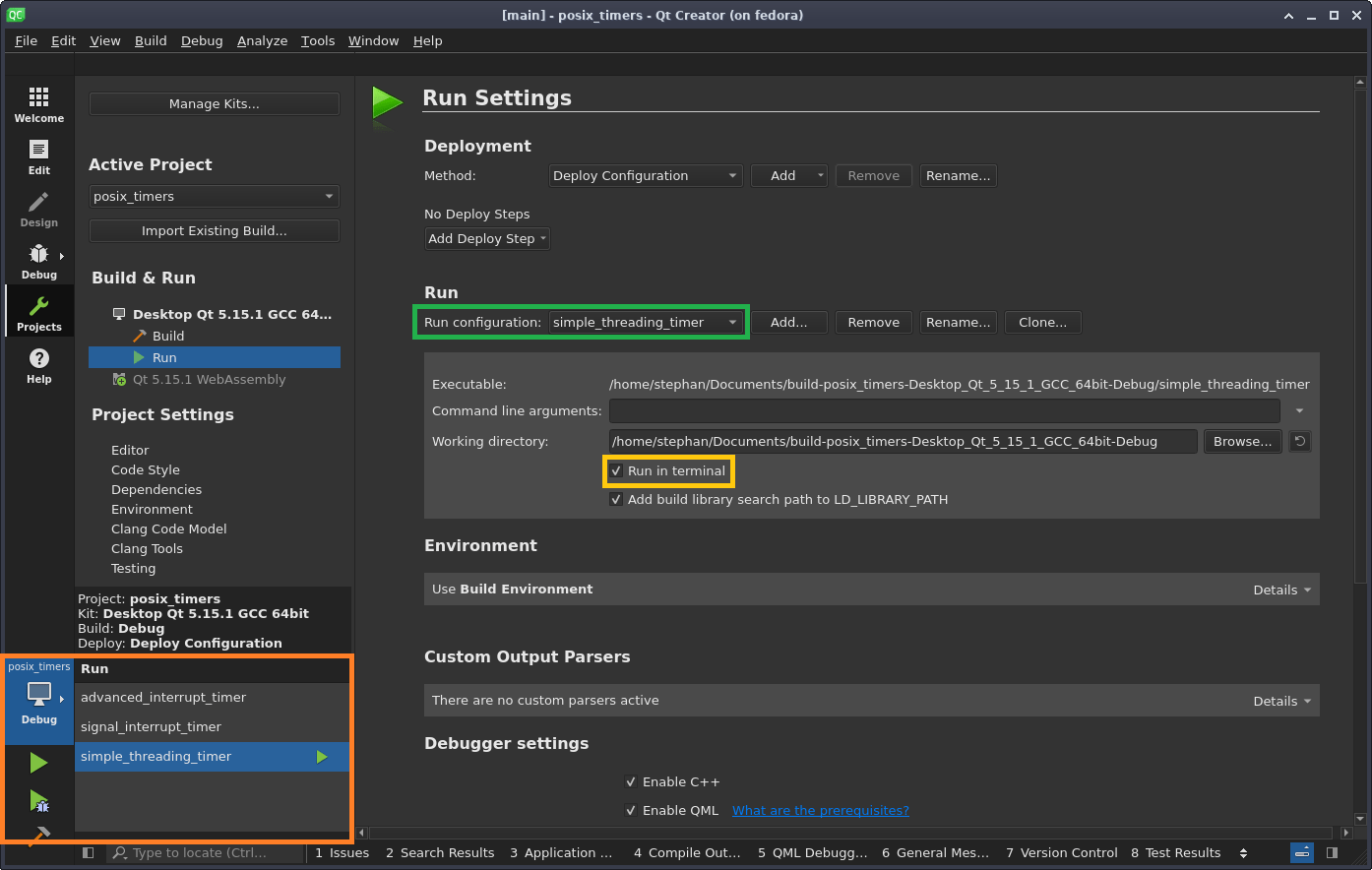The height and width of the screenshot is (870, 1372).
Task: Click the Command line arguments field
Action: [944, 411]
